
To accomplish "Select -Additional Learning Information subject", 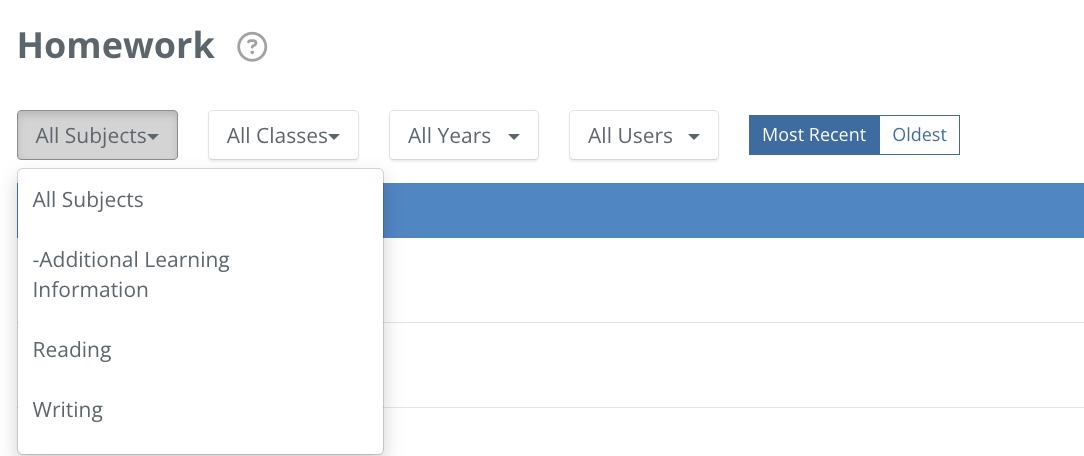I will 130,275.
